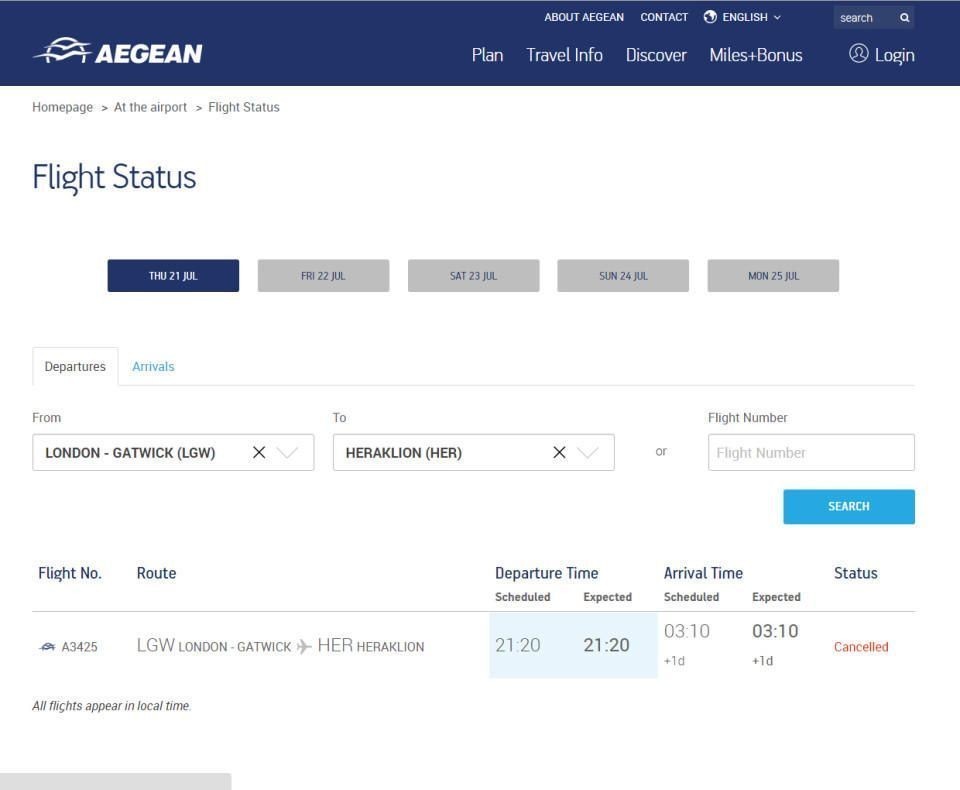Click the globe language icon

[x=710, y=17]
